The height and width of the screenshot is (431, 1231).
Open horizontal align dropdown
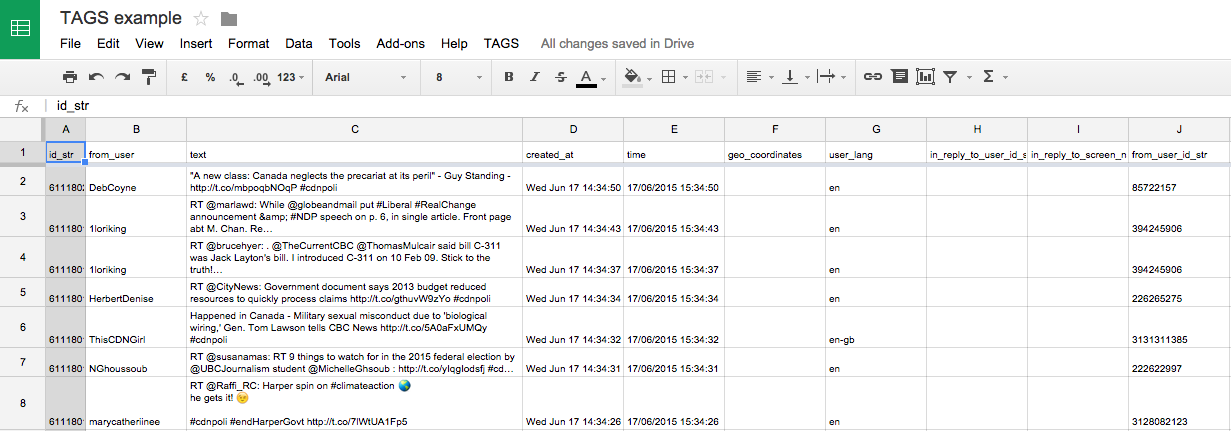758,76
